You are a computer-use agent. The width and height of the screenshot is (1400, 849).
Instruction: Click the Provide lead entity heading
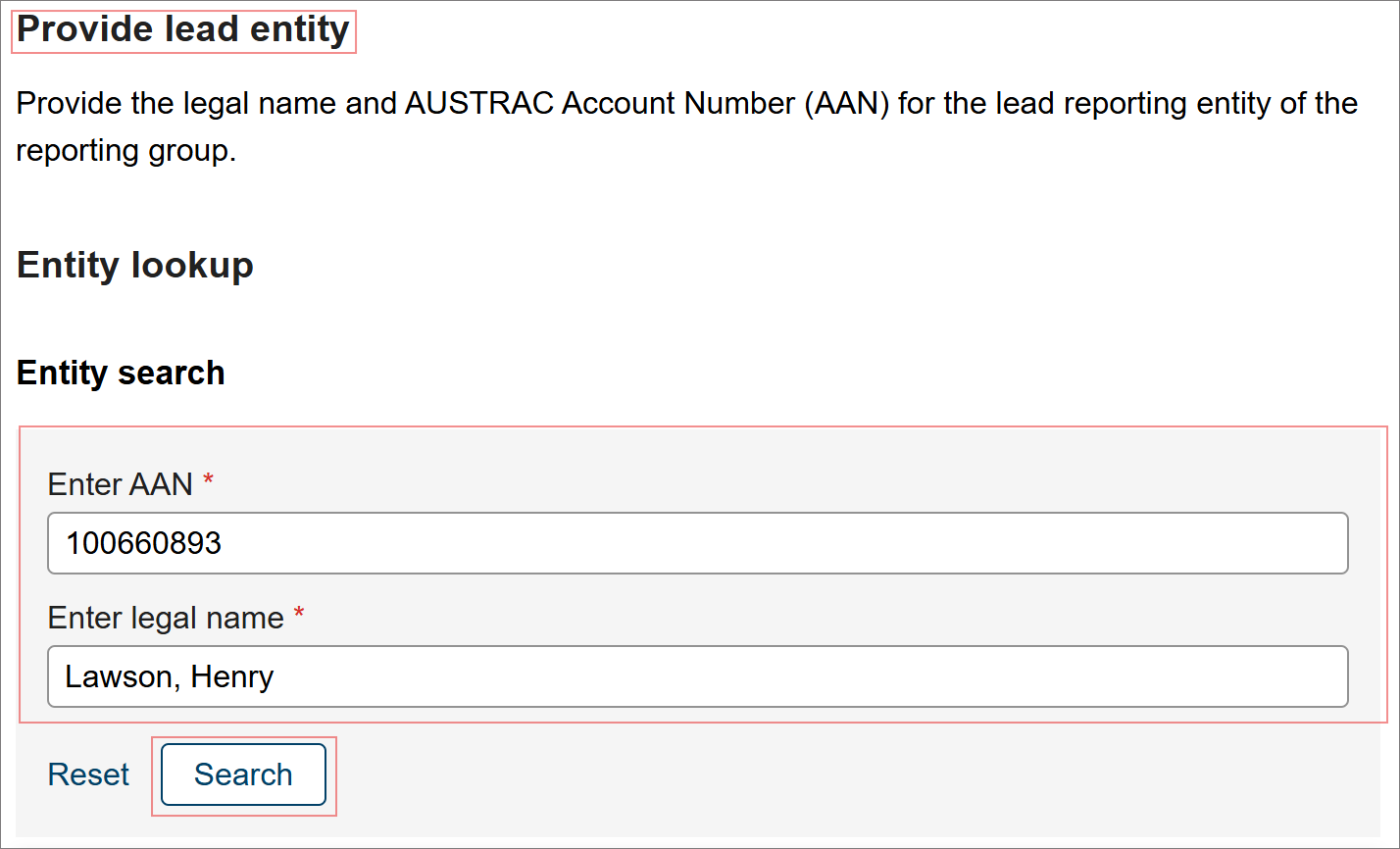click(181, 29)
